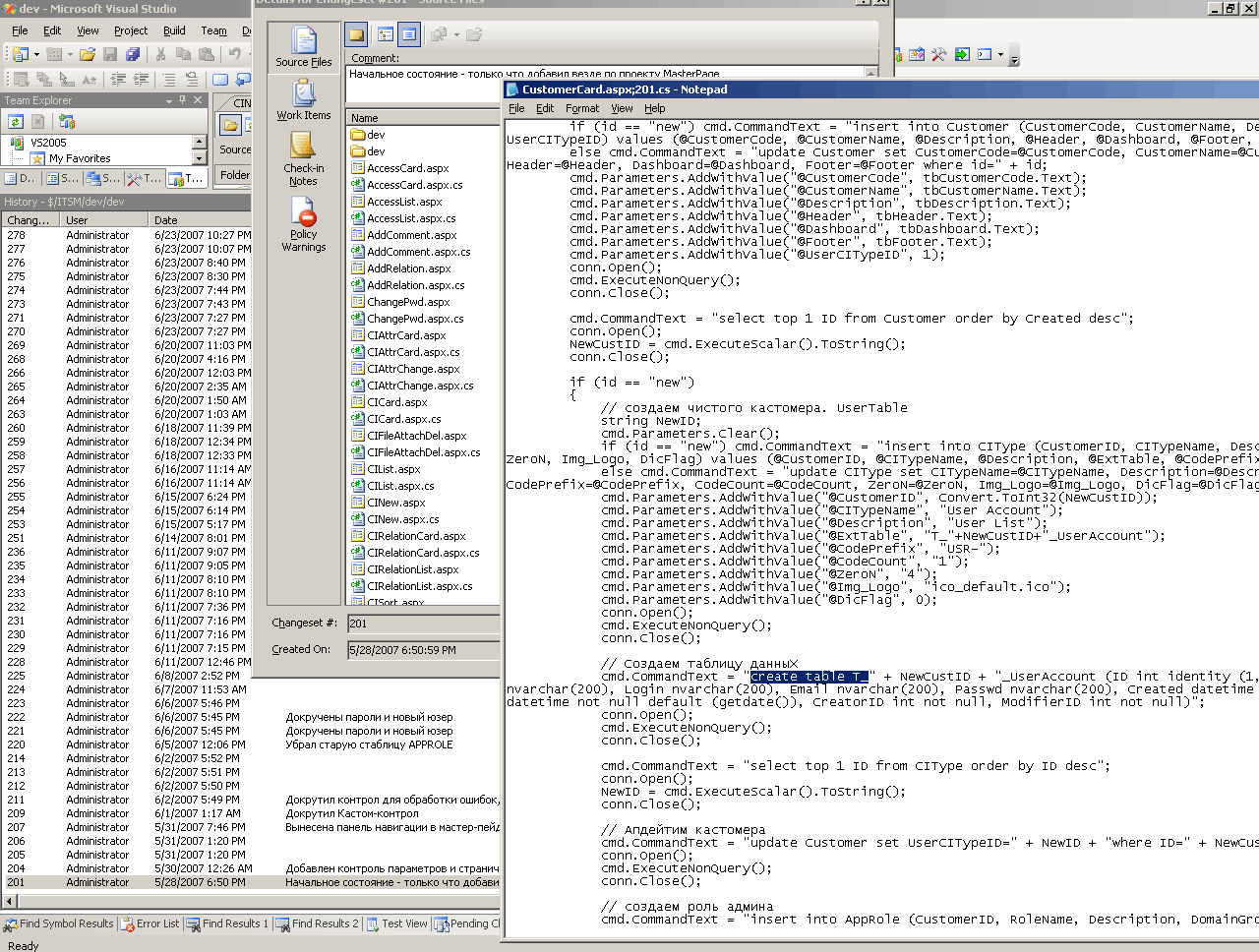Switch to Find Results 2 tab
This screenshot has height=952, width=1259.
point(318,923)
